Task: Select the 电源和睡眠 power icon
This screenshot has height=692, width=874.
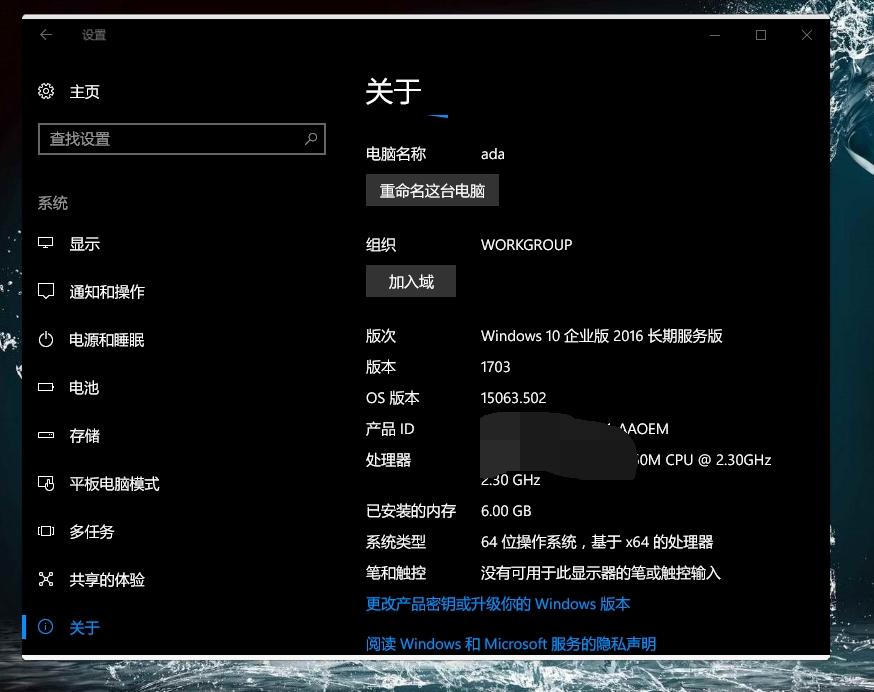Action: (x=46, y=339)
